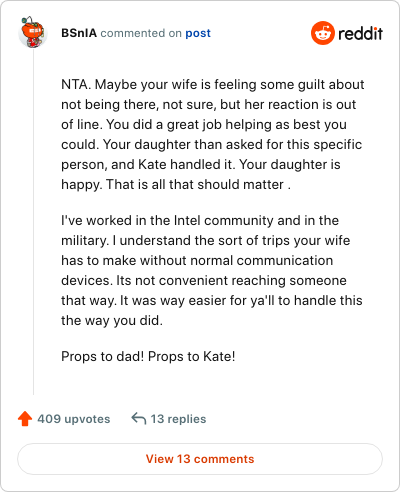400x492 pixels.
Task: Follow the blue "post" link
Action: point(198,33)
